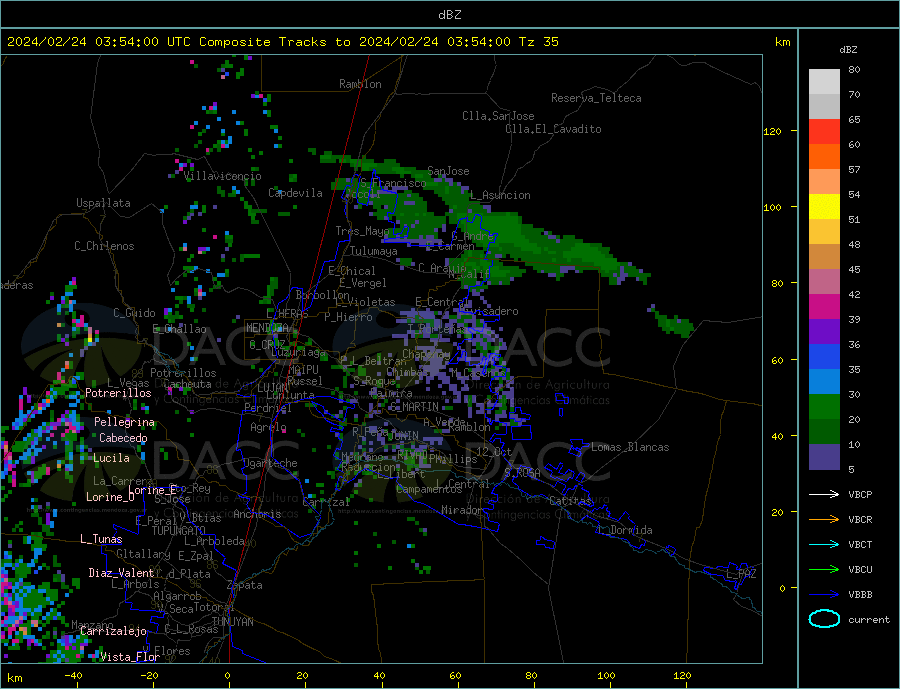Select the slate purple 5–10 dBZ swatch
This screenshot has height=689, width=900.
pyautogui.click(x=824, y=456)
